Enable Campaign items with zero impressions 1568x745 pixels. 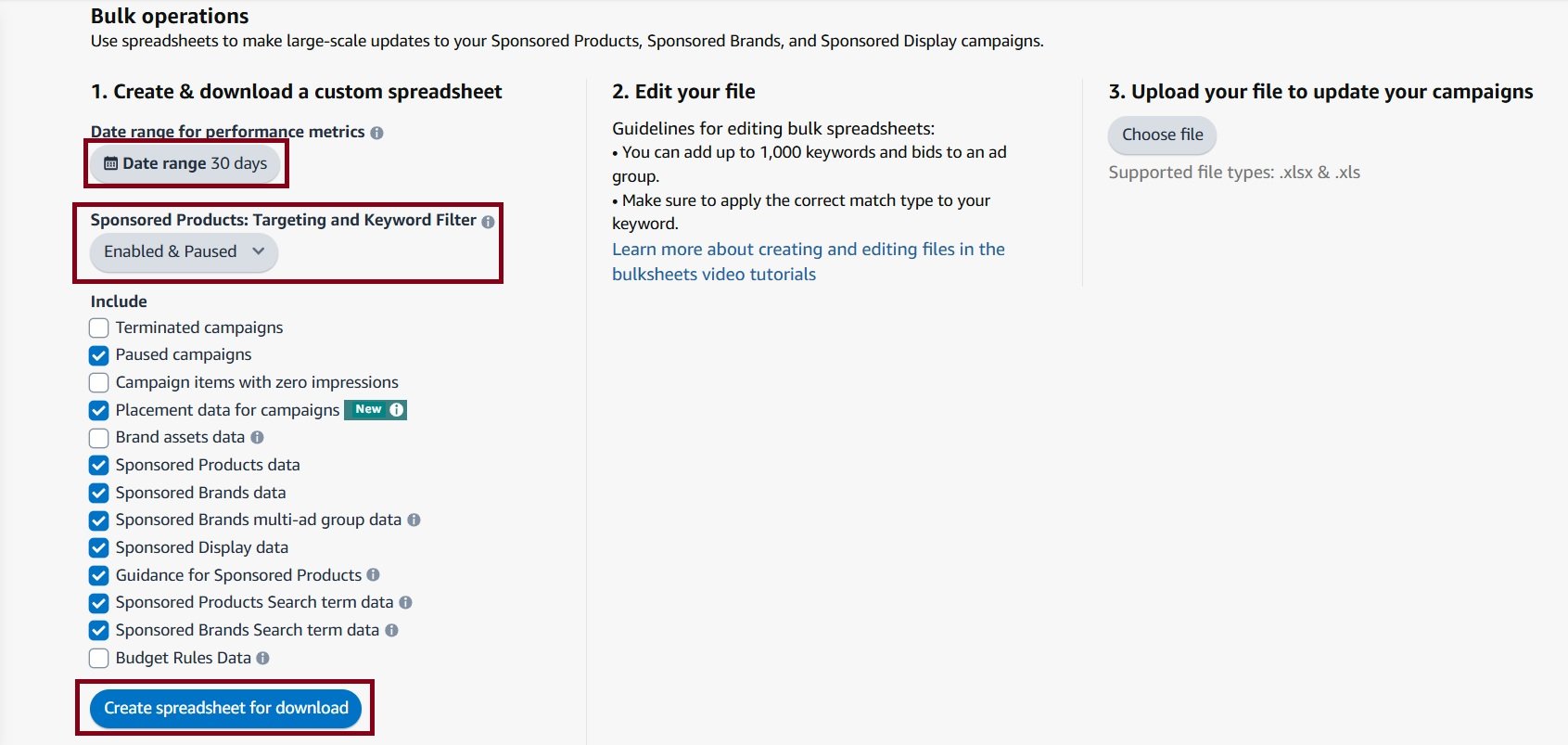(x=98, y=382)
